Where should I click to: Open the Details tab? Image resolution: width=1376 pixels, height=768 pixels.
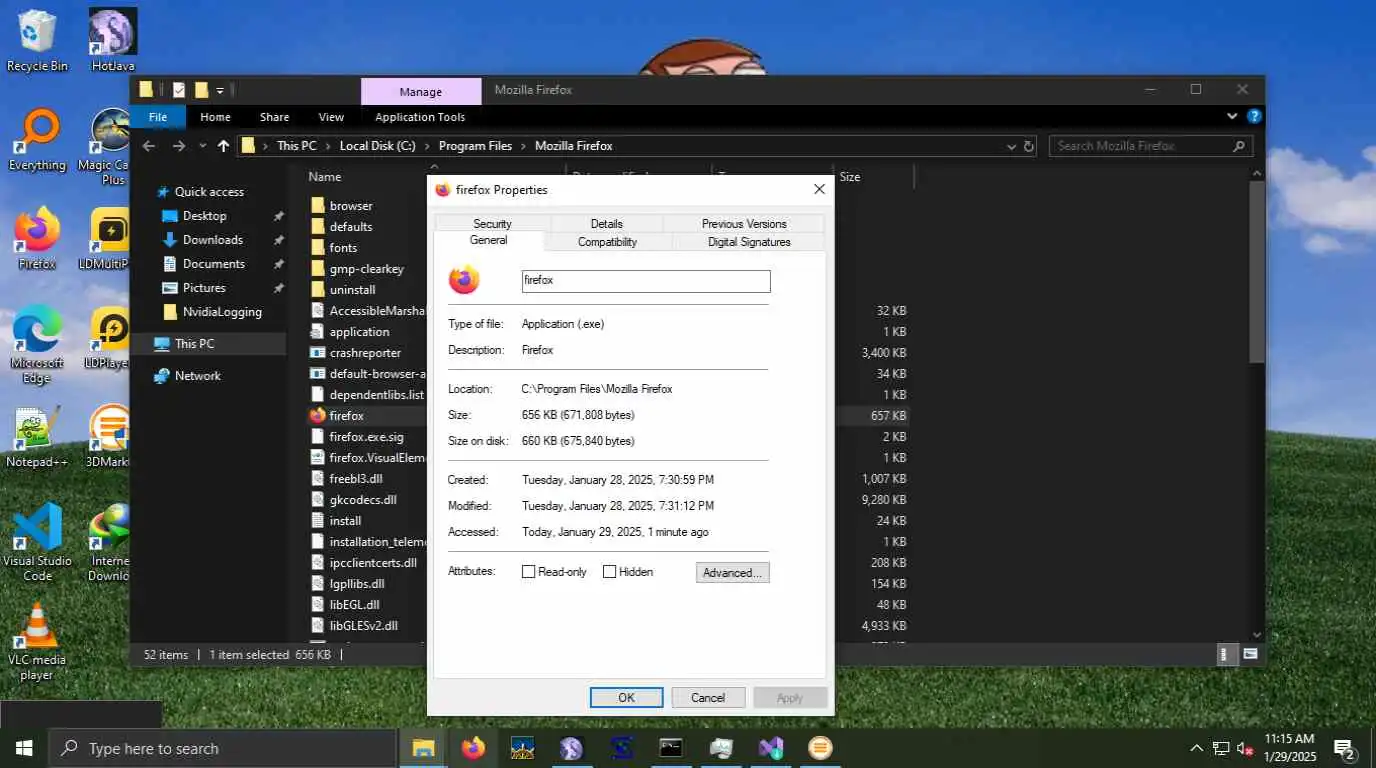[x=606, y=224]
